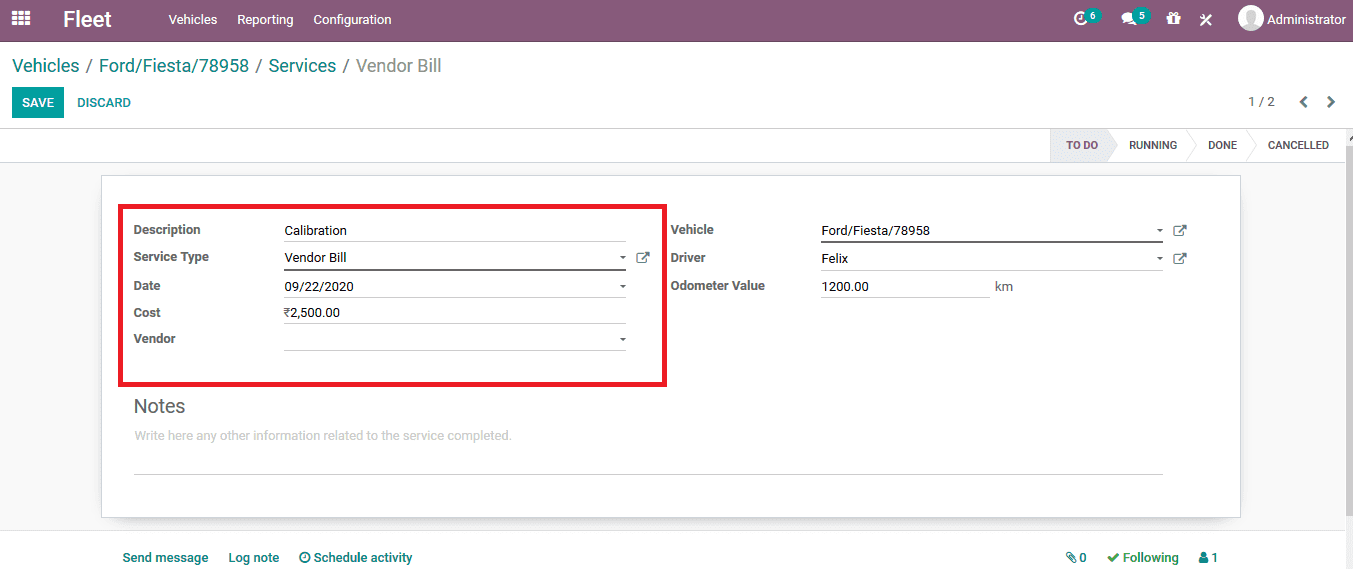
Task: Open Service Type external link icon
Action: [643, 258]
